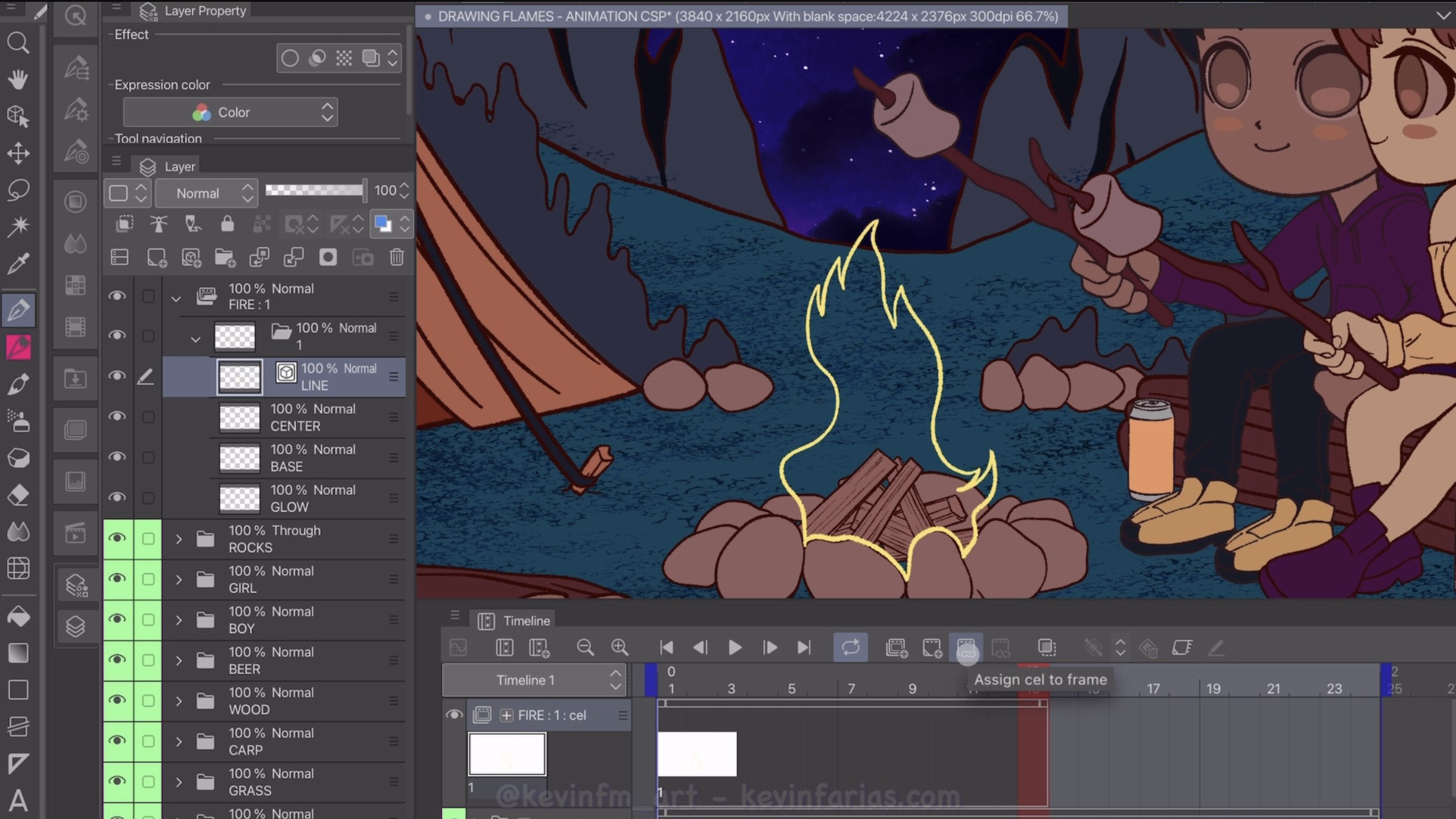Open the Normal blending mode dropdown
1456x819 pixels.
click(x=206, y=193)
